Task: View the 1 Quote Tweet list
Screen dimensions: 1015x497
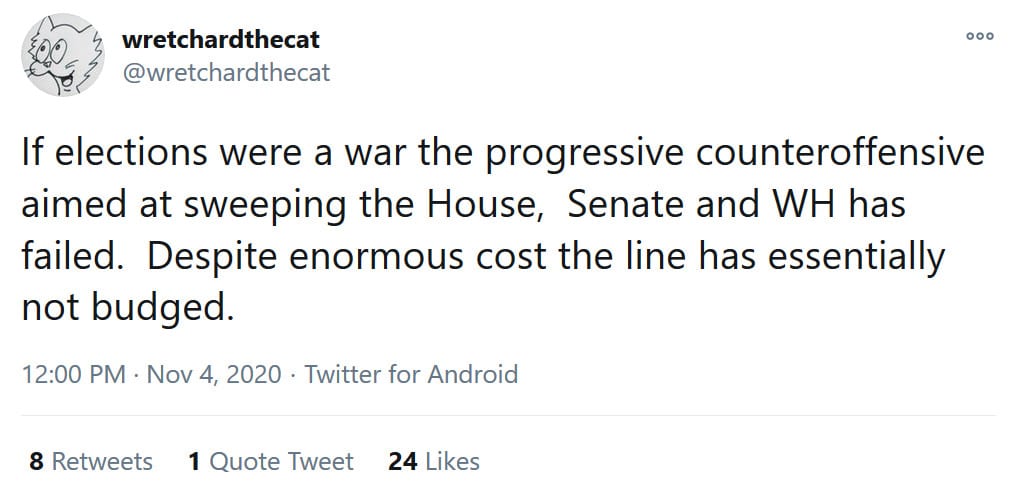Action: coord(270,461)
